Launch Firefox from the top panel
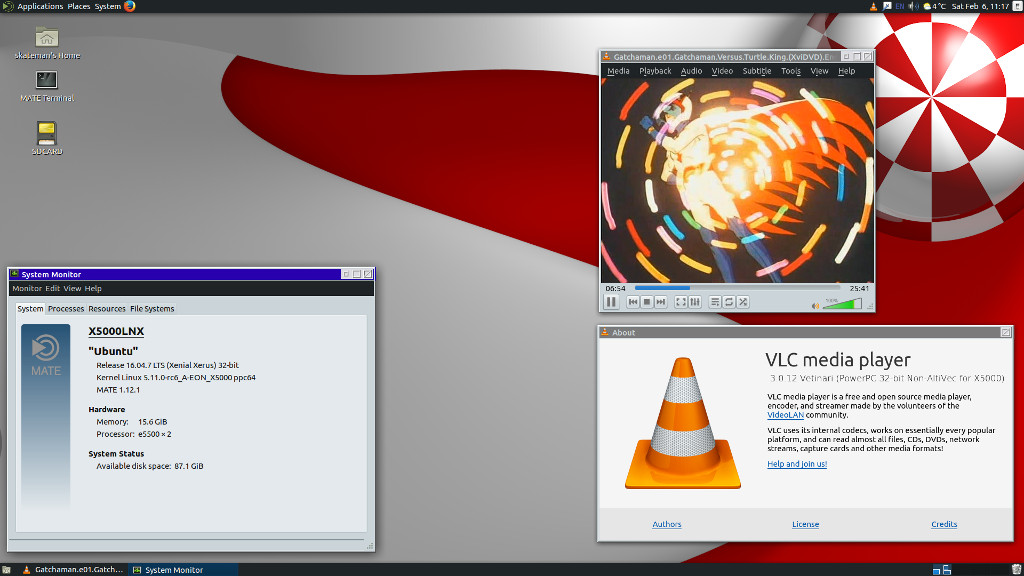 pyautogui.click(x=129, y=6)
